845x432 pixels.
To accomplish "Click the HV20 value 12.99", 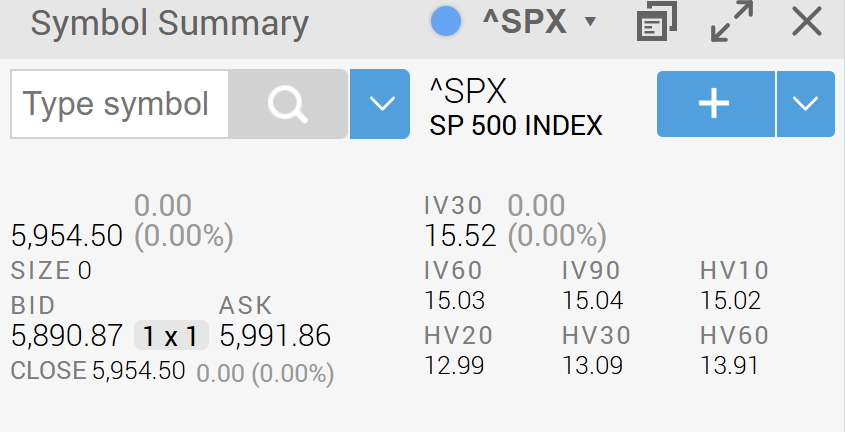I will pos(454,366).
